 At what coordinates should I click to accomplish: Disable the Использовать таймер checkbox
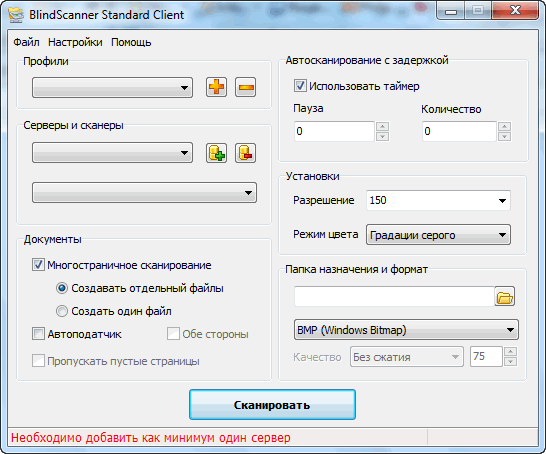pos(300,86)
